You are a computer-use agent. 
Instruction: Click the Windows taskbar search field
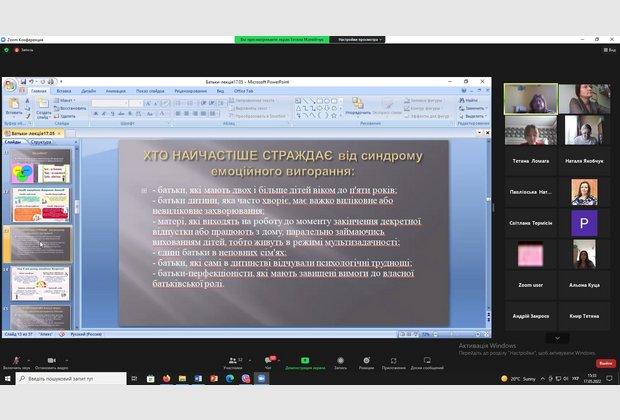pyautogui.click(x=72, y=378)
